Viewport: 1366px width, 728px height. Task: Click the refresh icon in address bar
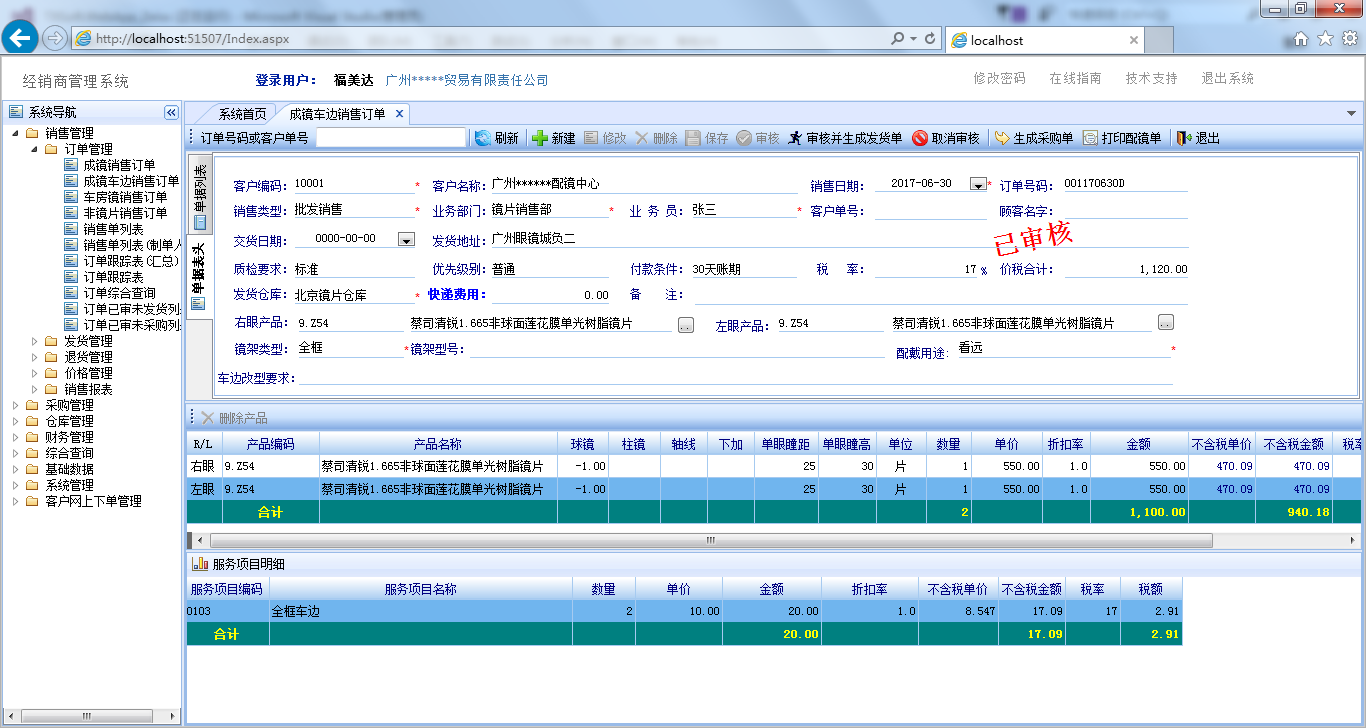pyautogui.click(x=930, y=39)
